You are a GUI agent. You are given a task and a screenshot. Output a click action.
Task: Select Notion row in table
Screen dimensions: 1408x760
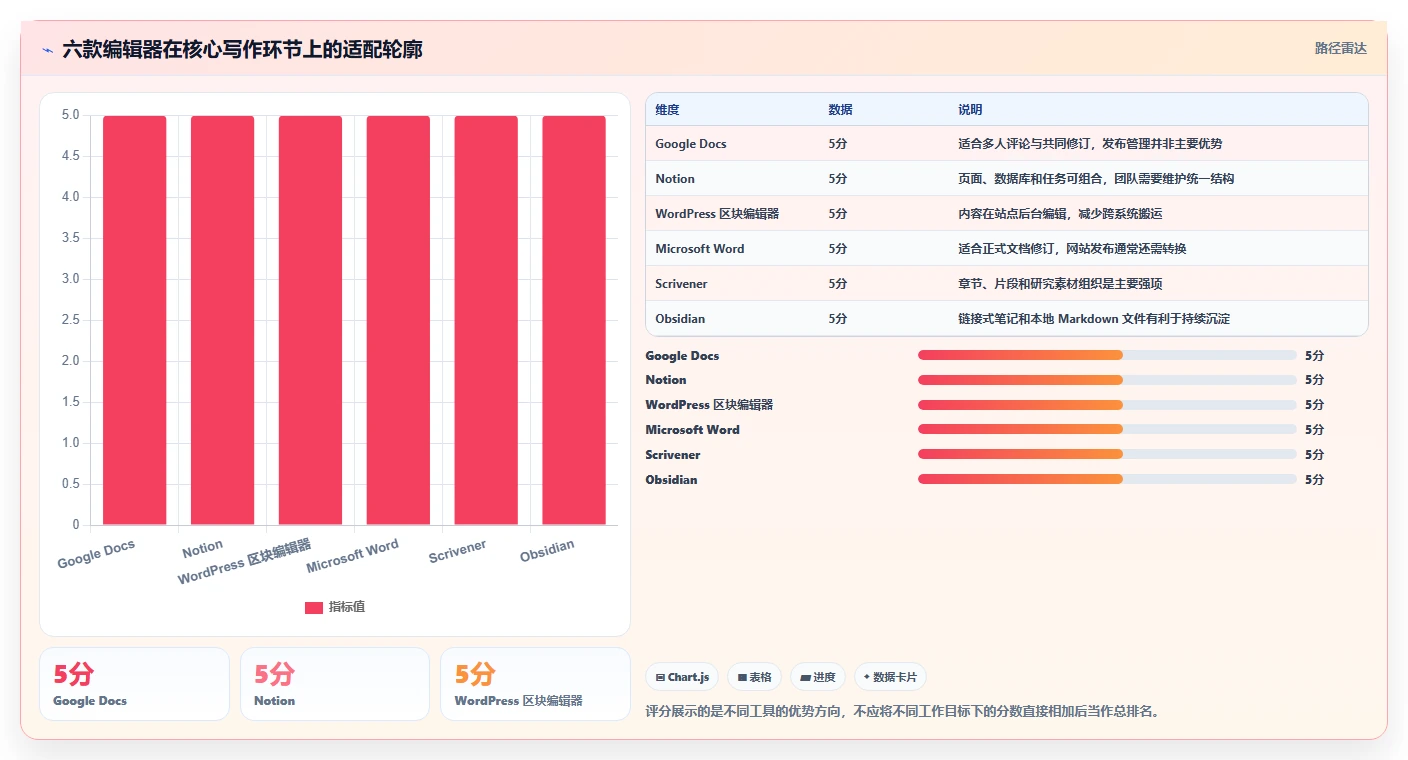(x=1007, y=179)
